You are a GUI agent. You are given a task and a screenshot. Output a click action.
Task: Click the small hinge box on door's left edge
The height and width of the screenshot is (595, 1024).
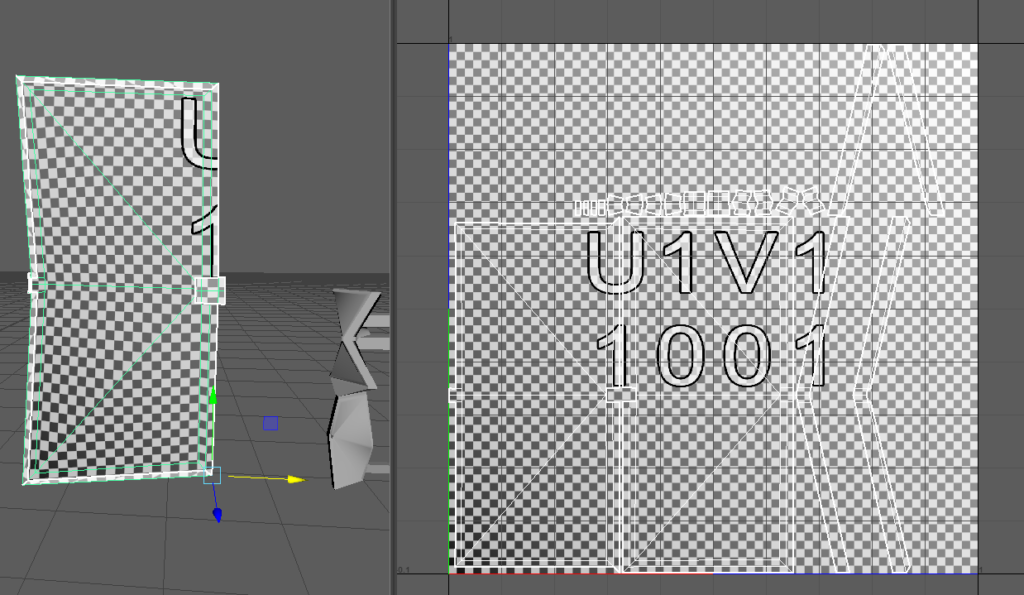[x=31, y=284]
